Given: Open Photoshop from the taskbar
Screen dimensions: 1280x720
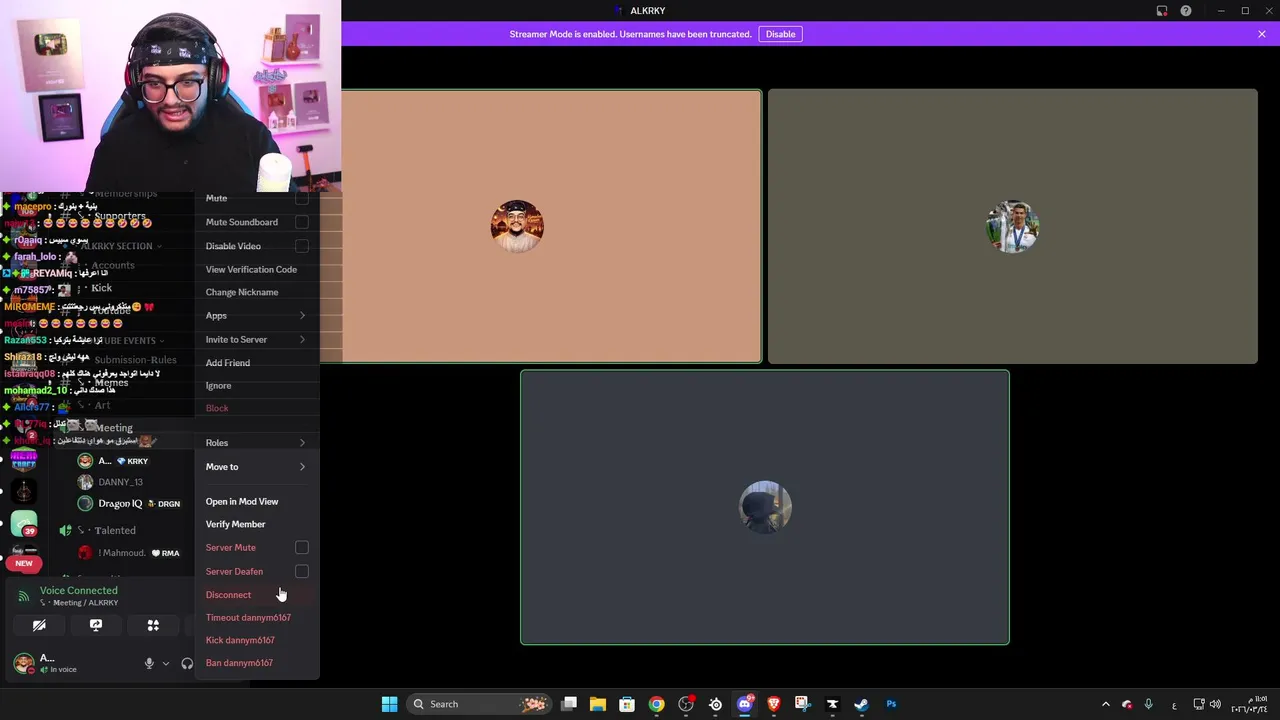Looking at the screenshot, I should [891, 704].
